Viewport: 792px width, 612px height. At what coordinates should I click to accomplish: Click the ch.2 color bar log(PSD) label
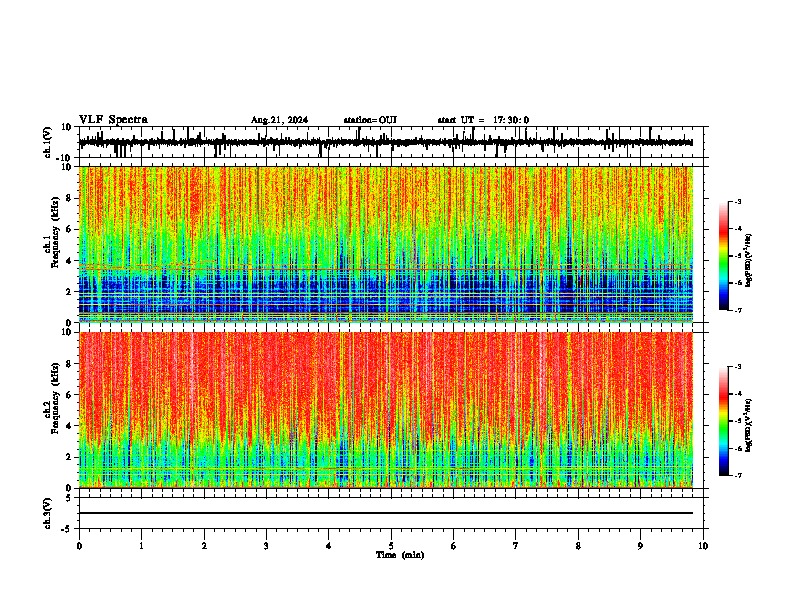pyautogui.click(x=748, y=425)
